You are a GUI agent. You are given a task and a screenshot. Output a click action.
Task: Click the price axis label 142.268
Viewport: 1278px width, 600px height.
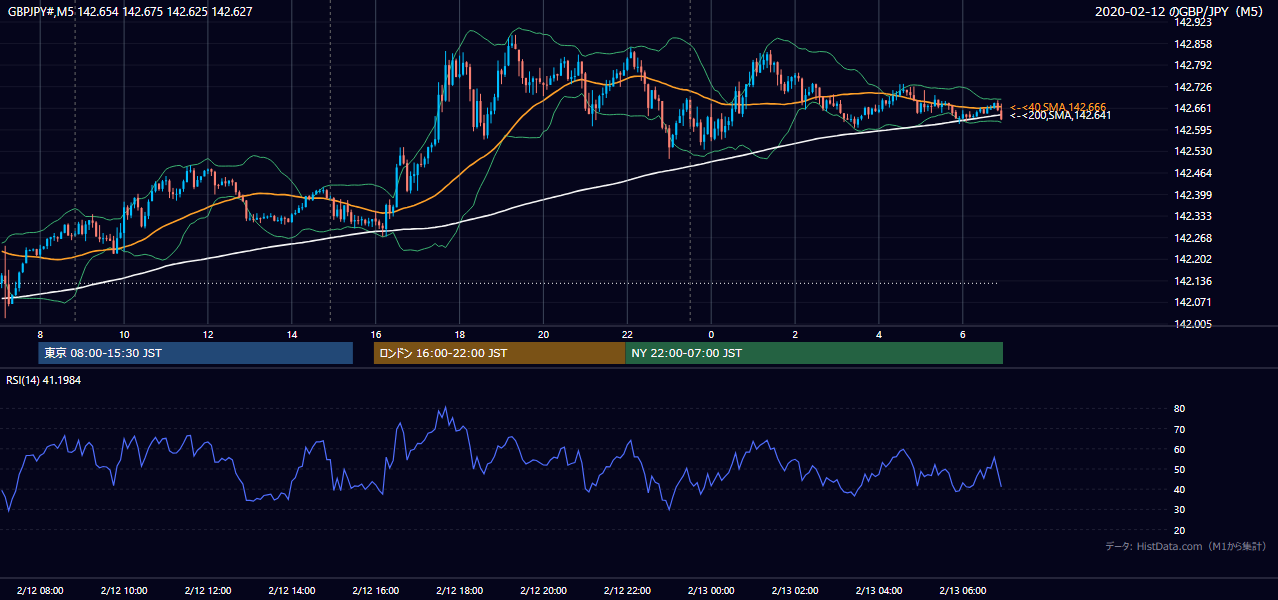point(1193,238)
